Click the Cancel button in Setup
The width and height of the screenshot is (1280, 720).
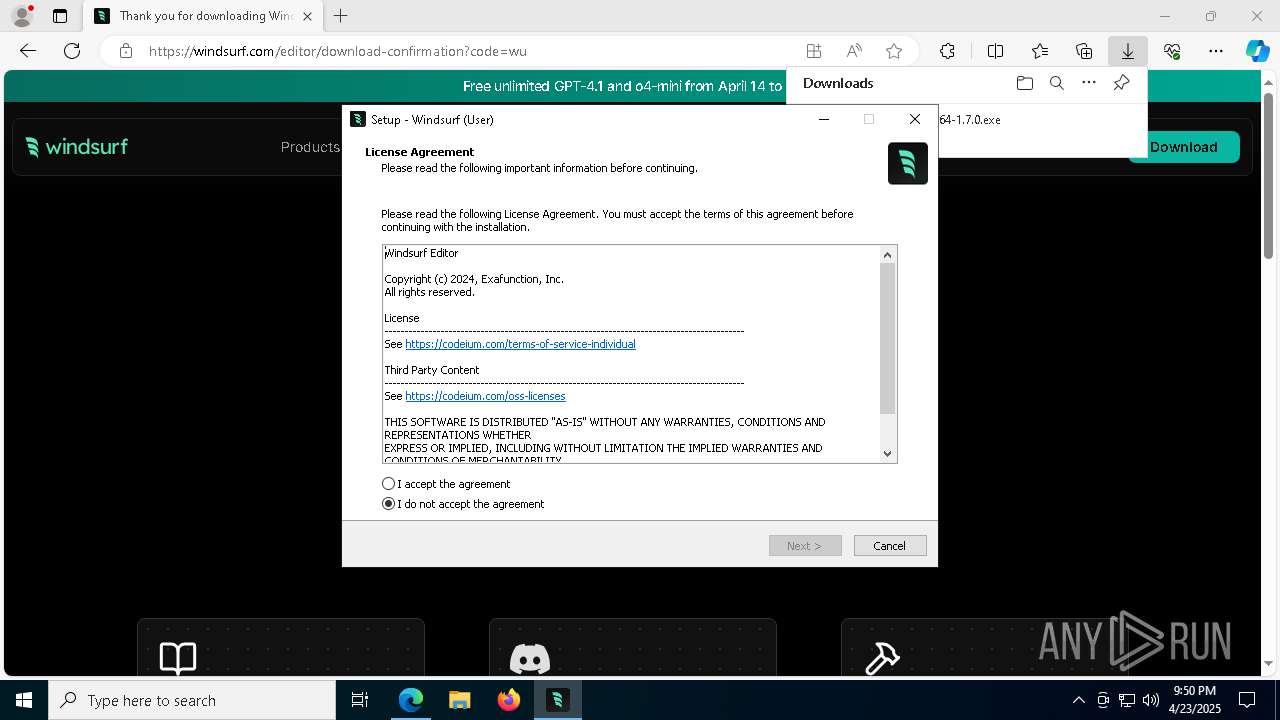tap(890, 546)
